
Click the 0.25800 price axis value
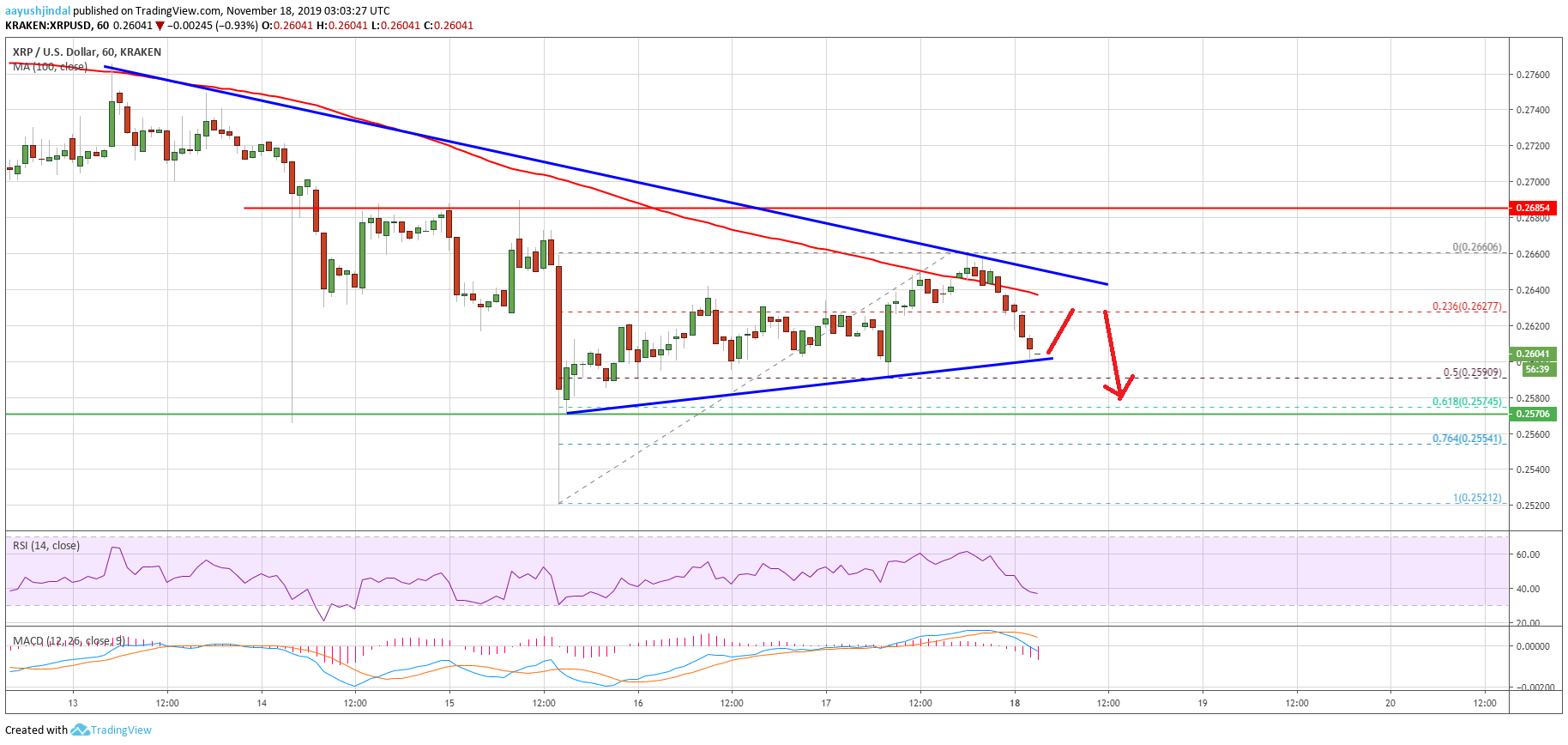click(1533, 398)
